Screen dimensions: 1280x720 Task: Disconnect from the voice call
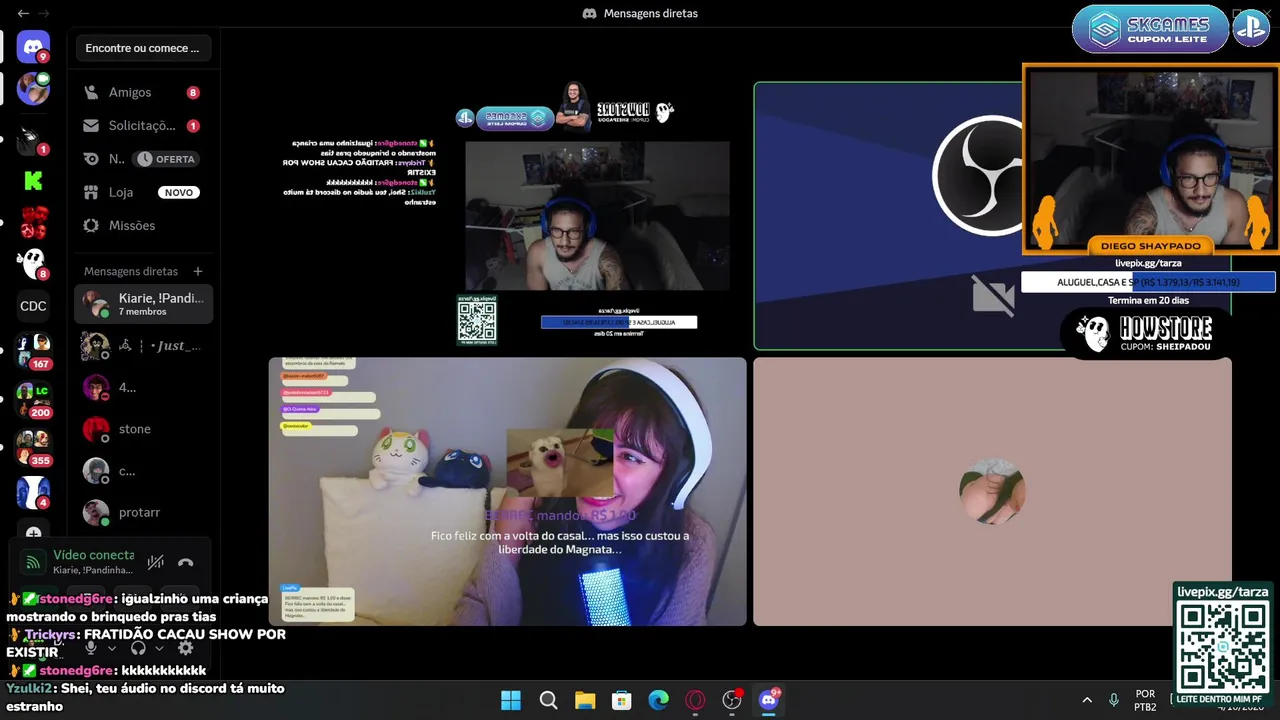(186, 563)
